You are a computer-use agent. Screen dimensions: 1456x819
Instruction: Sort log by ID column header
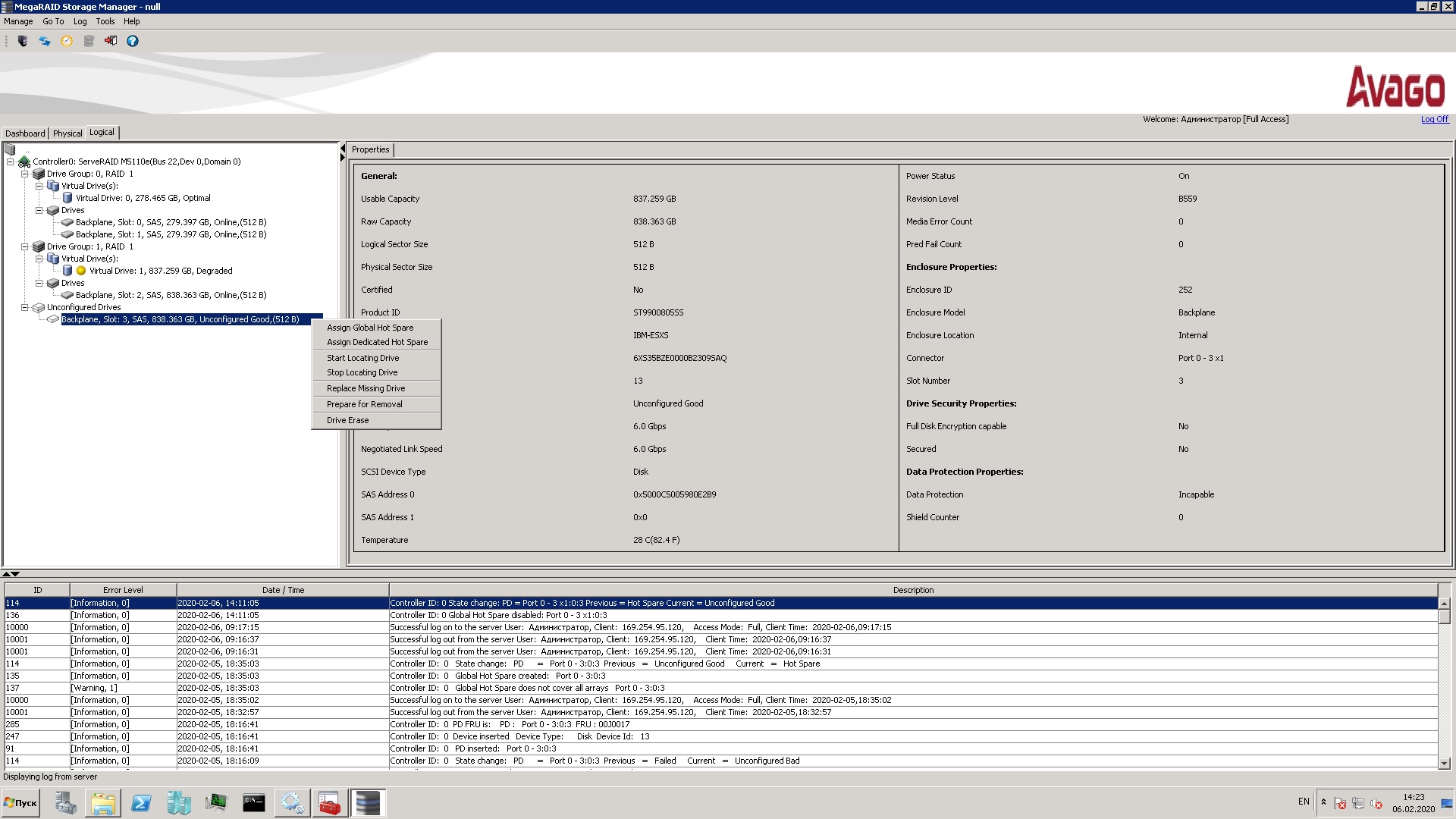coord(37,590)
